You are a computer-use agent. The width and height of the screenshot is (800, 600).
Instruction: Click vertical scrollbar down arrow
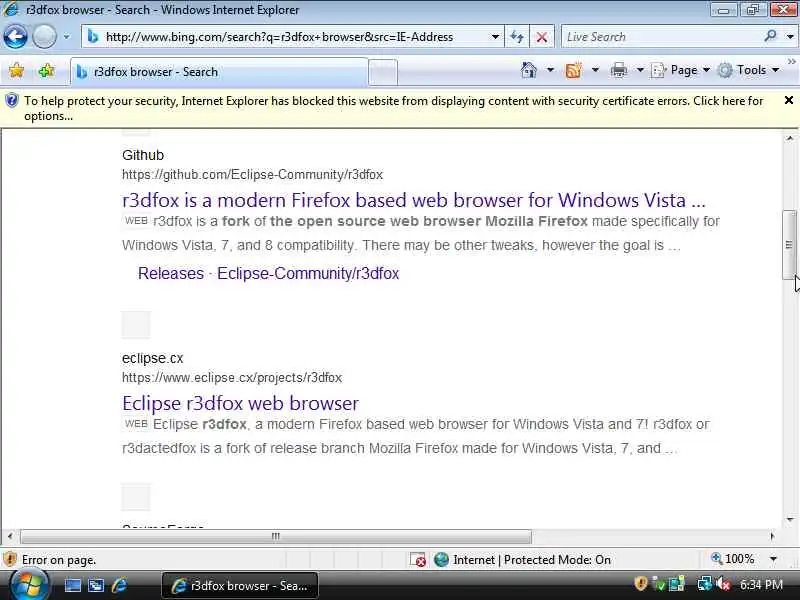[789, 519]
